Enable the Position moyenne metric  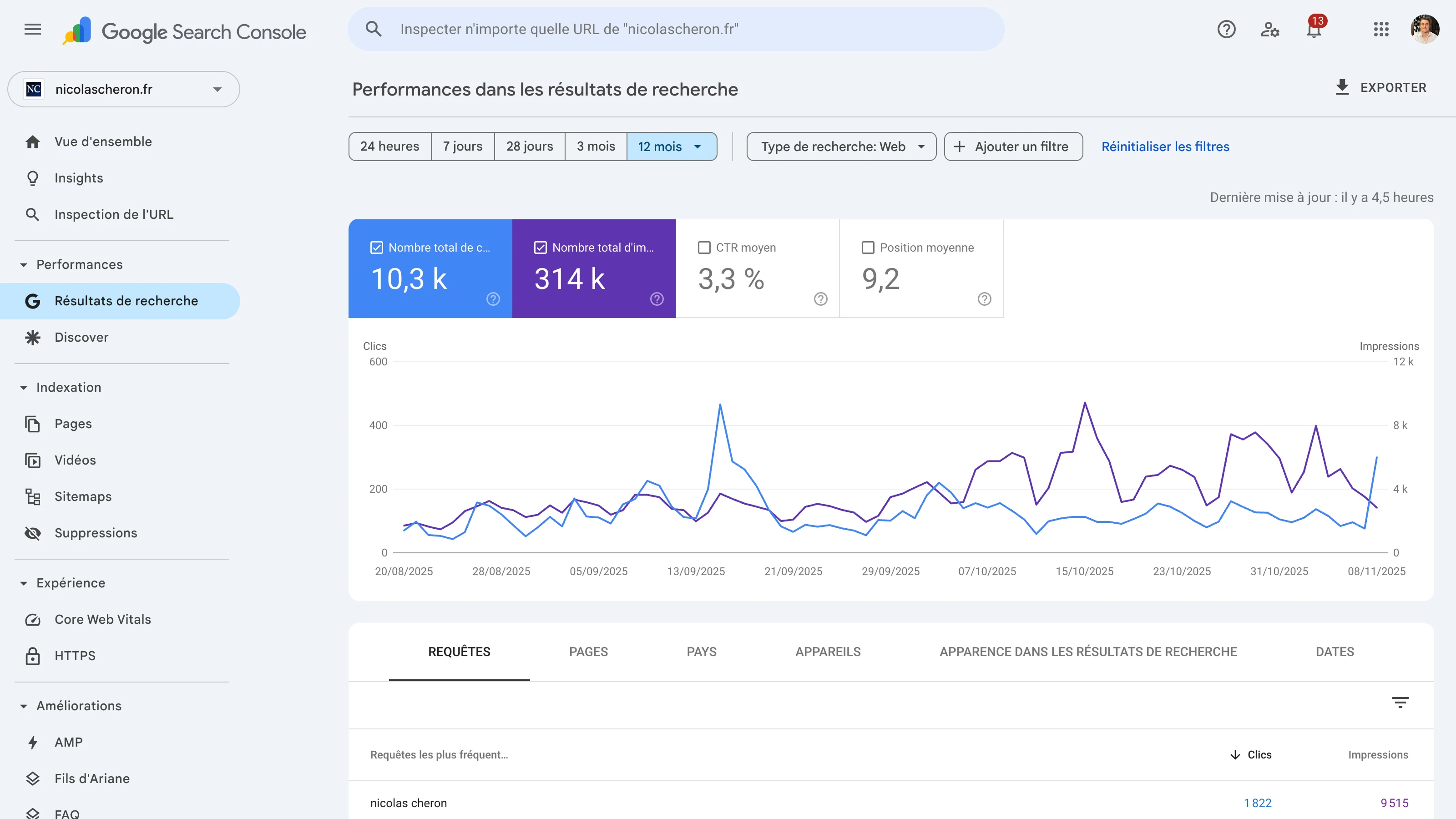tap(868, 247)
